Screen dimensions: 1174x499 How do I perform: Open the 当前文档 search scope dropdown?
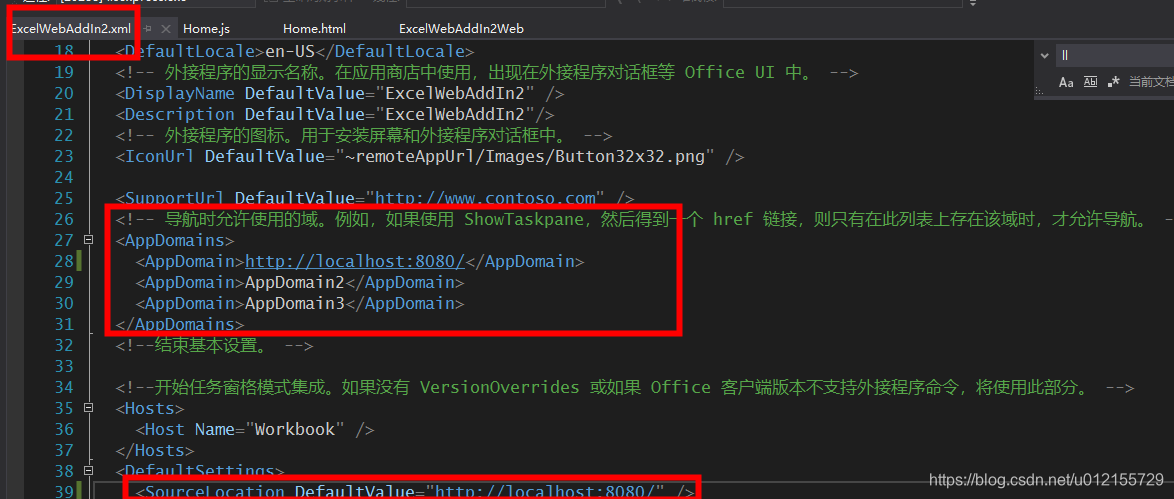point(1151,82)
